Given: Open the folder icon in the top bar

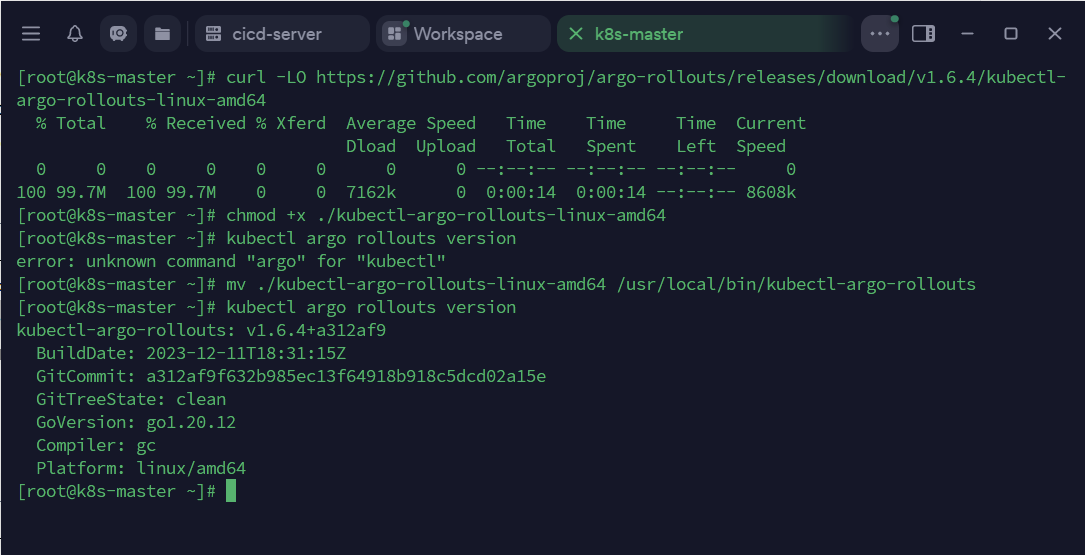Looking at the screenshot, I should 161,34.
